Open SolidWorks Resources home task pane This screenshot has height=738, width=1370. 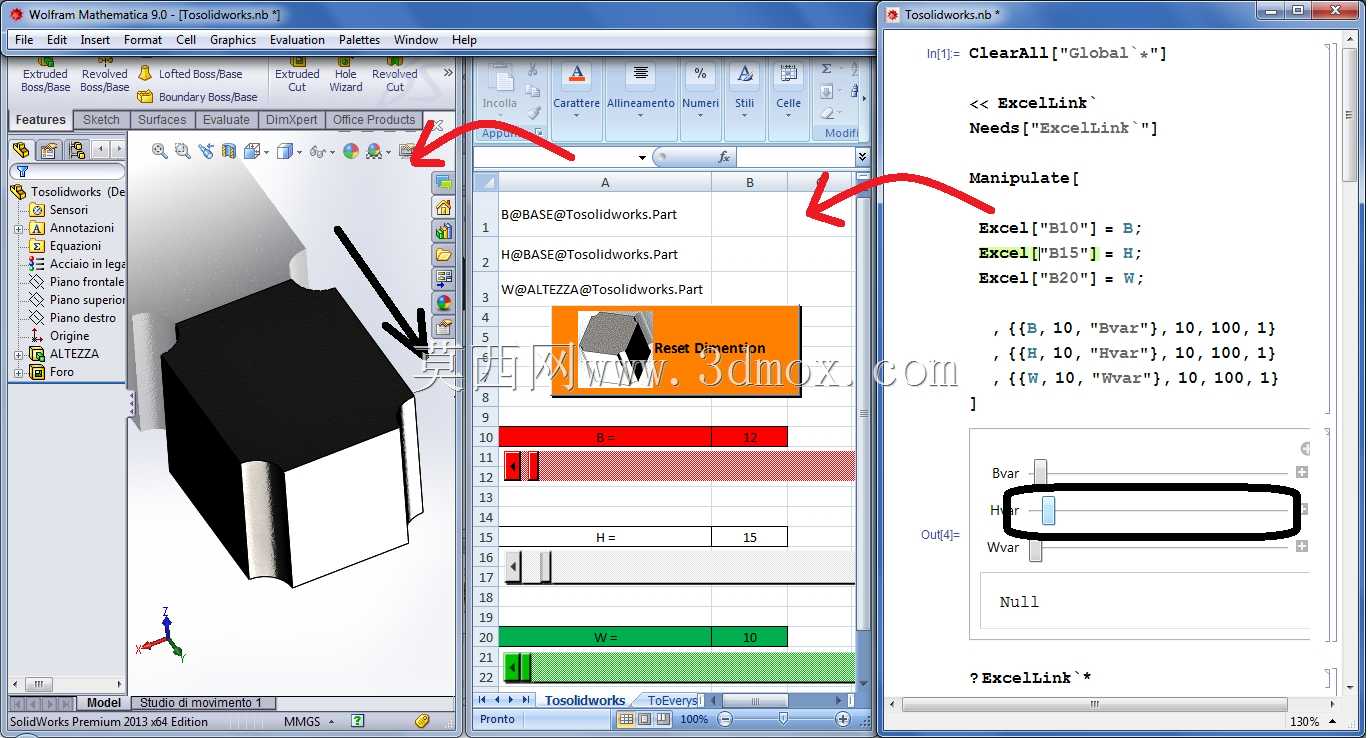pos(443,207)
